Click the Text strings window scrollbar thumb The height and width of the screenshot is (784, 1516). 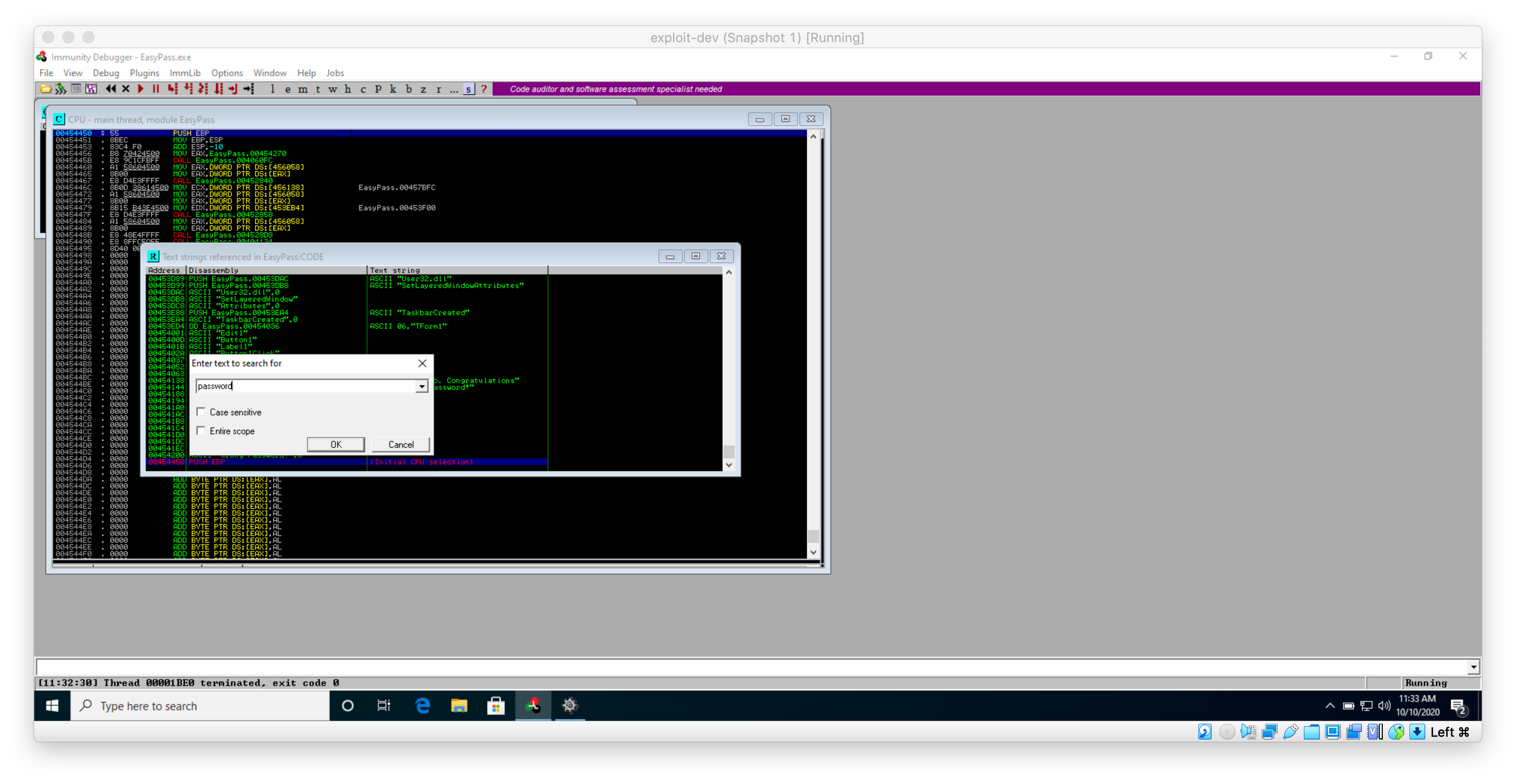point(728,452)
